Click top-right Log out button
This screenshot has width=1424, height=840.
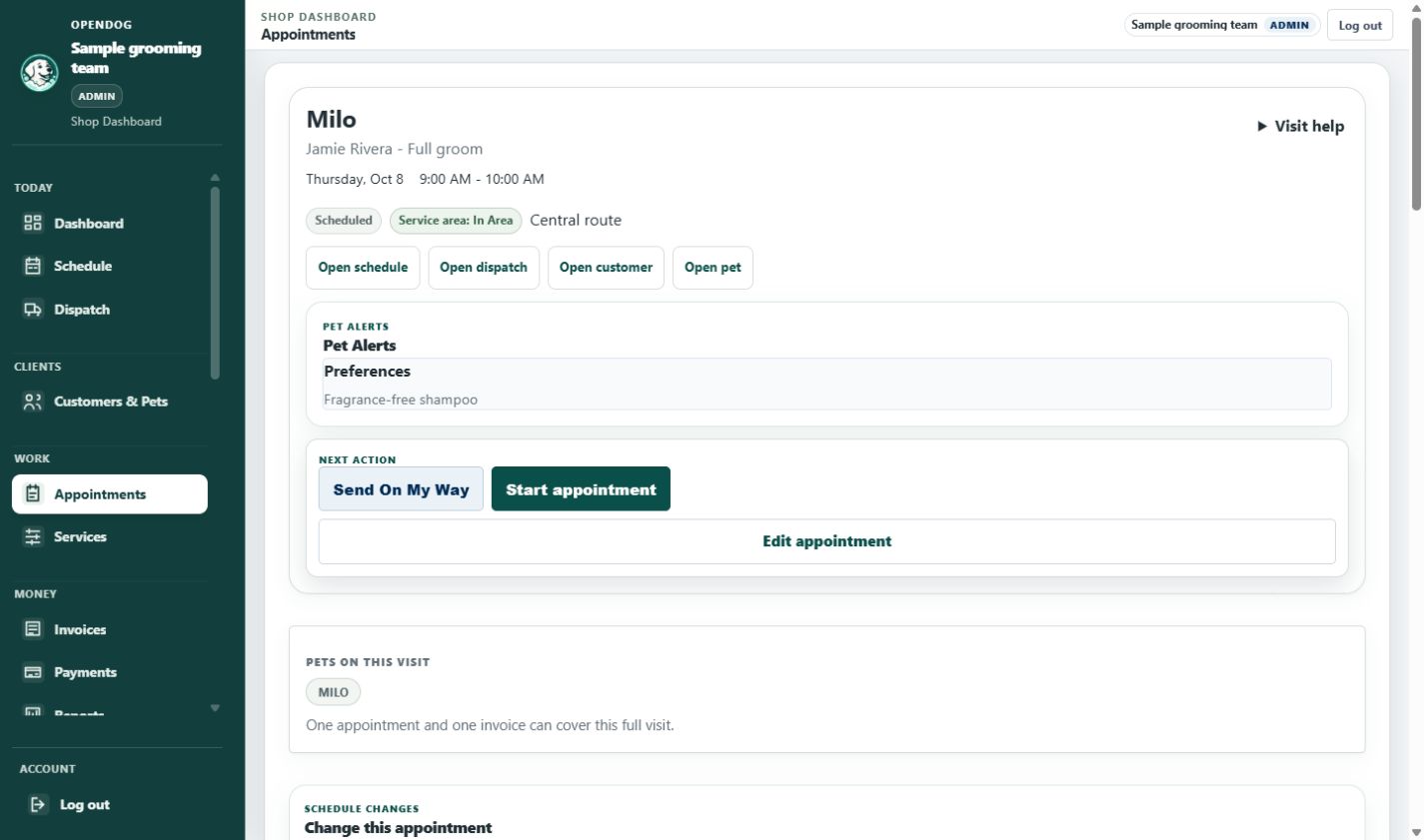[1360, 26]
